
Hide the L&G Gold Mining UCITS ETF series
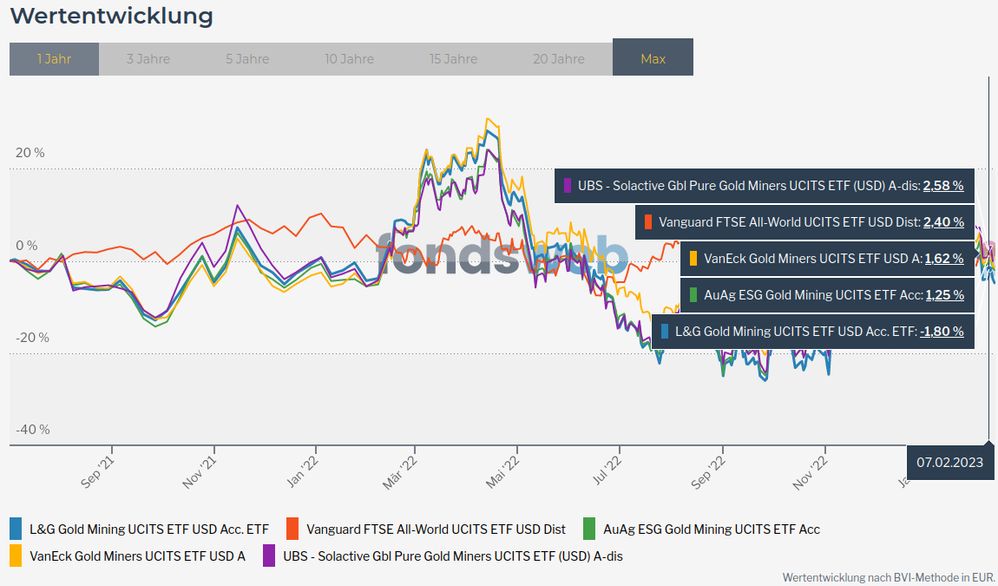click(149, 529)
